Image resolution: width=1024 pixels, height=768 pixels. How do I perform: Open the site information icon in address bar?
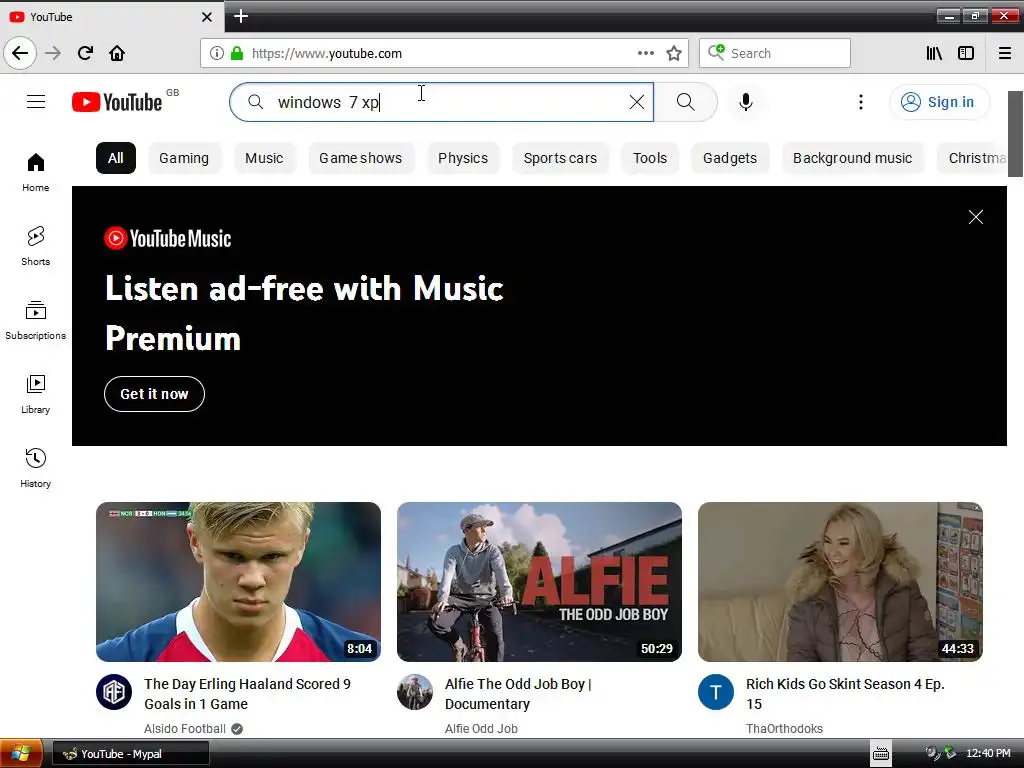click(x=217, y=53)
